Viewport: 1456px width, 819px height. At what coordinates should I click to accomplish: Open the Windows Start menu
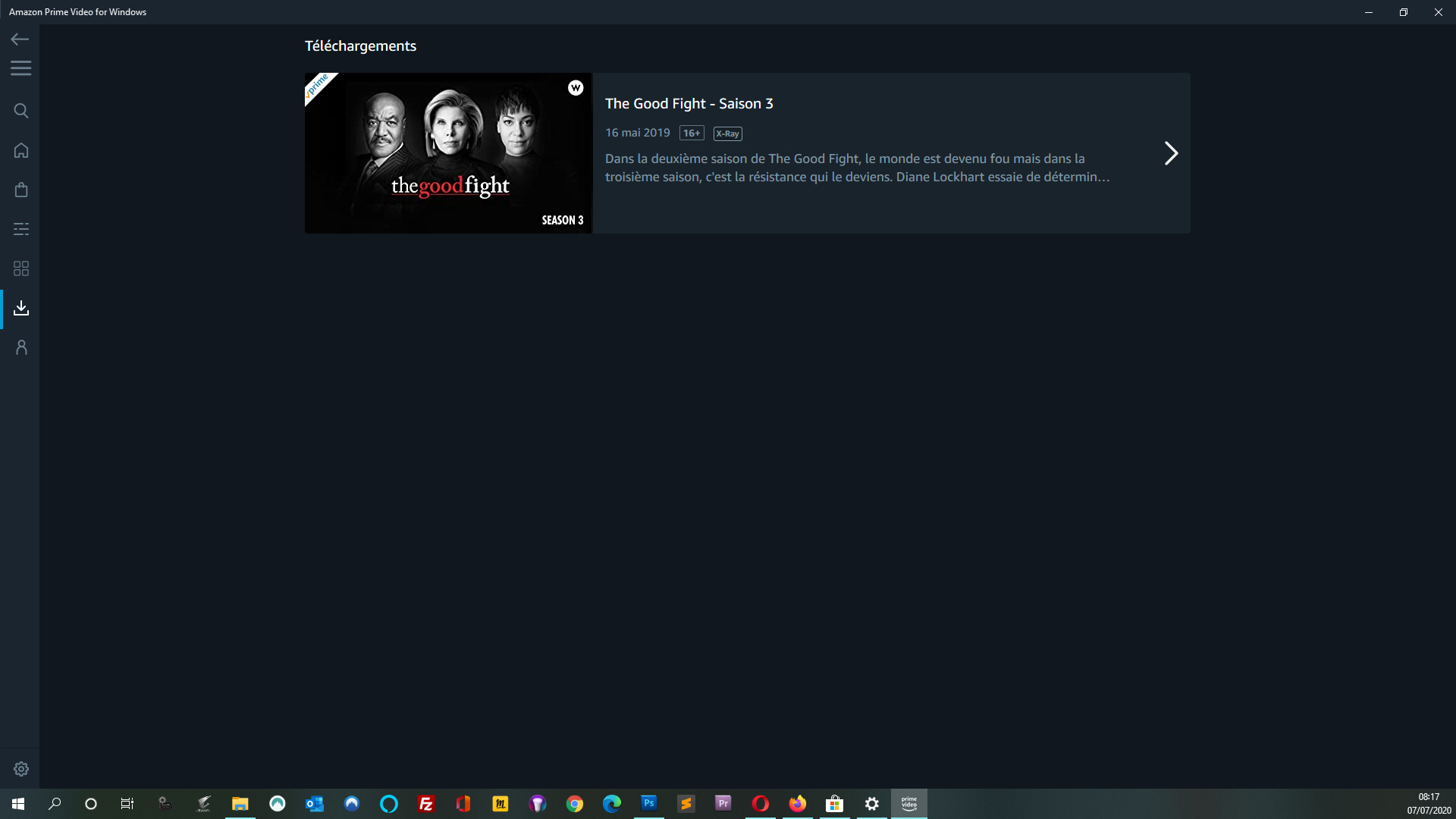pos(18,804)
